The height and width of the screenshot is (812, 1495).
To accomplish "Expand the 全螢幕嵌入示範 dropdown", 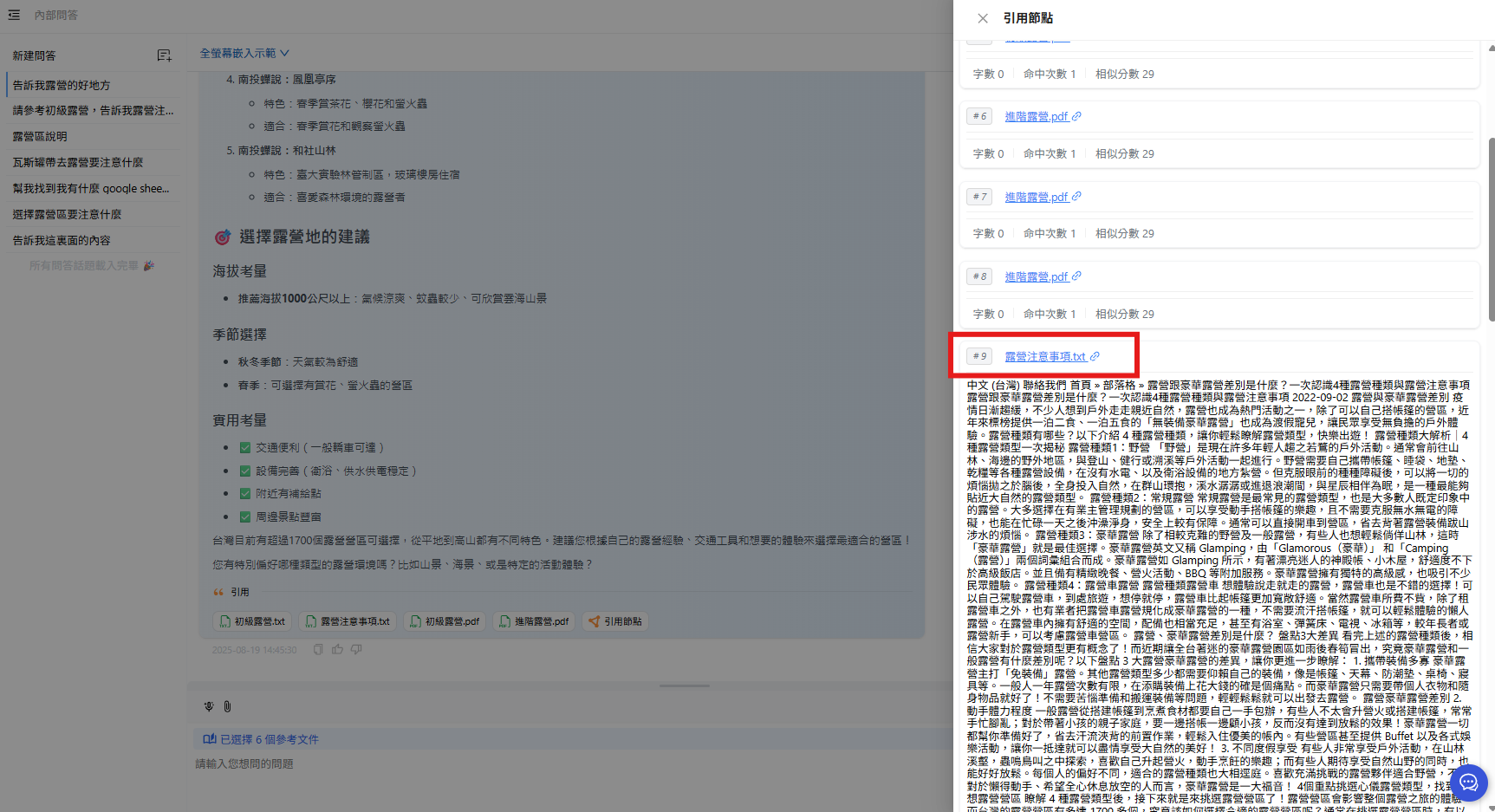I will tap(244, 54).
